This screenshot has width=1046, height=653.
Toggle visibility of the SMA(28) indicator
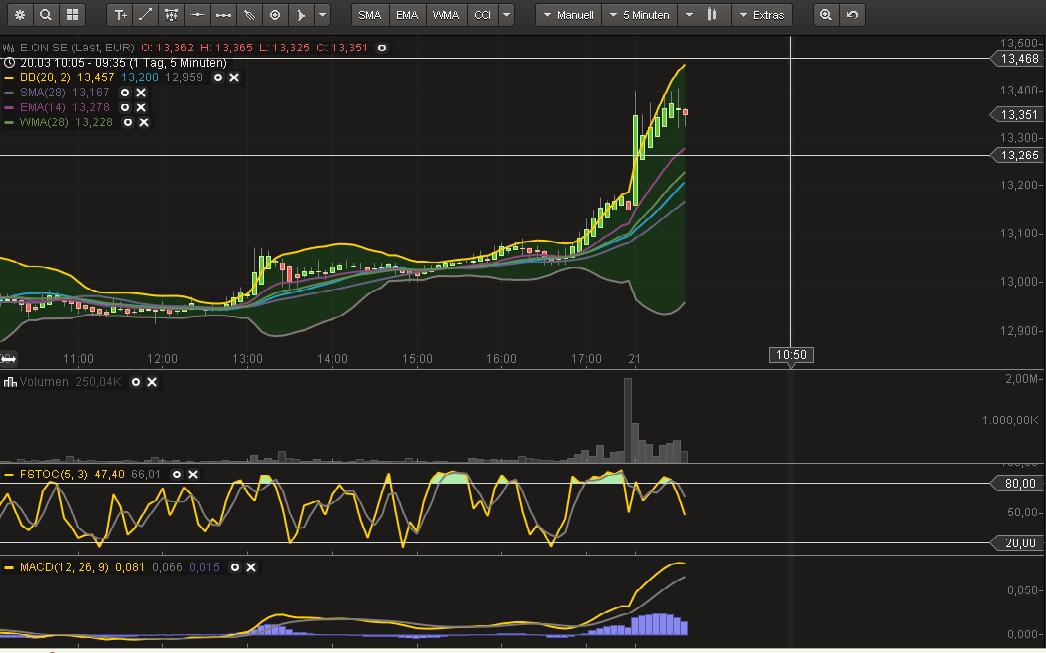[125, 92]
